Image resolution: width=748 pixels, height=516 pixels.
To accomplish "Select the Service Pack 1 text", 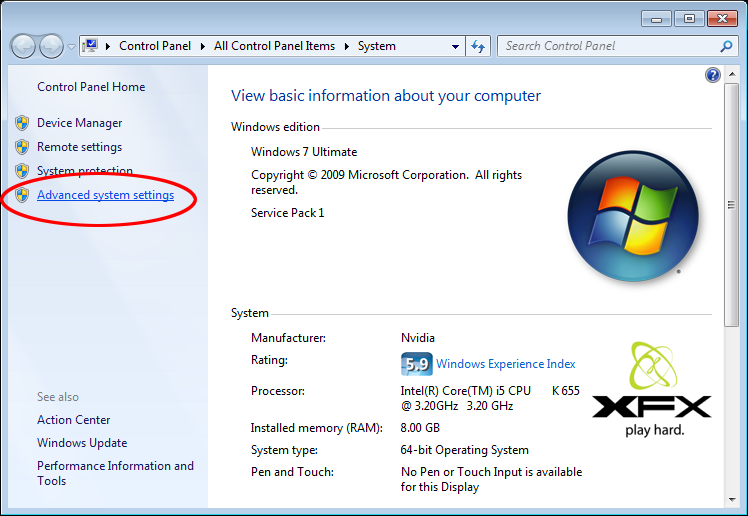I will [287, 213].
